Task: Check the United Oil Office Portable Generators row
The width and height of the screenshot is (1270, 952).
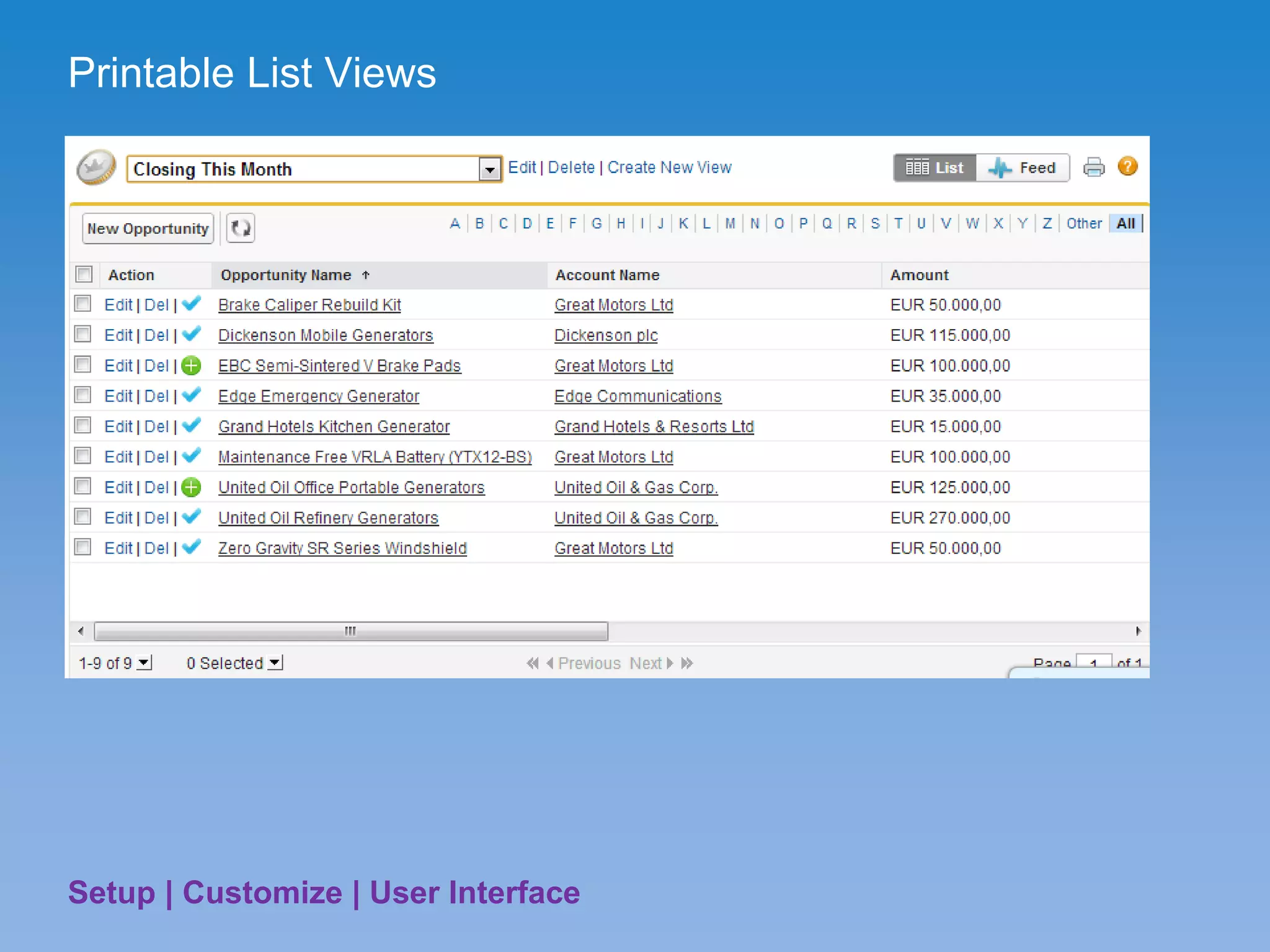Action: (82, 486)
